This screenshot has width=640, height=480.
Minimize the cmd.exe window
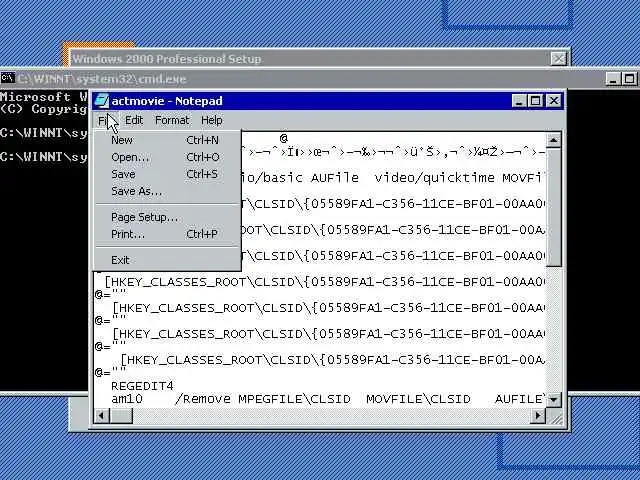(x=613, y=79)
